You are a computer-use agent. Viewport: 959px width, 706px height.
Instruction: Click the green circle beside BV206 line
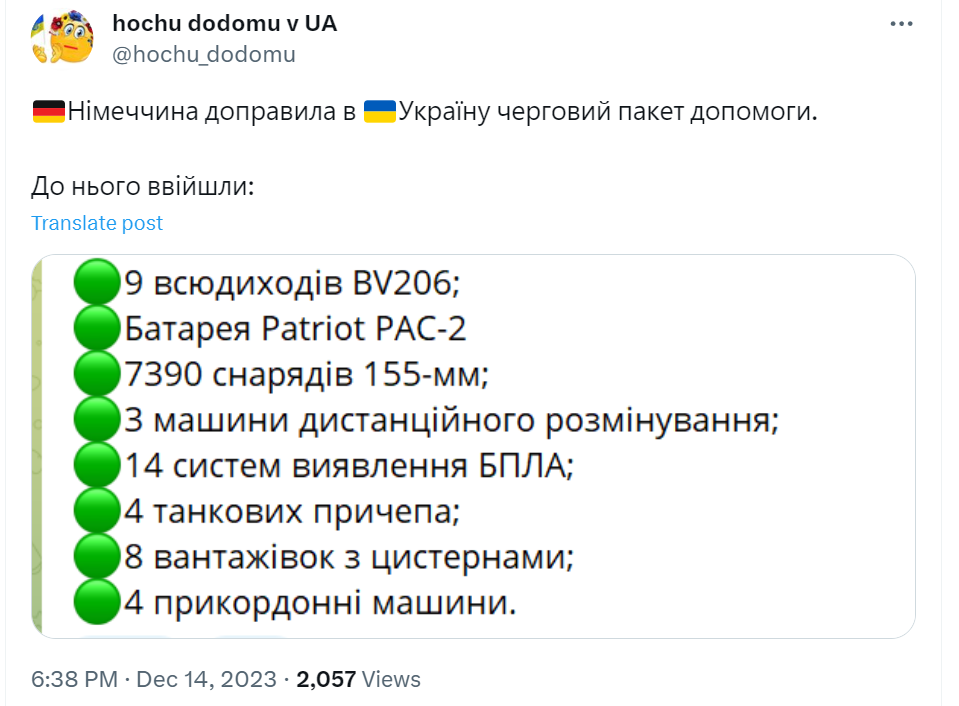pos(97,284)
